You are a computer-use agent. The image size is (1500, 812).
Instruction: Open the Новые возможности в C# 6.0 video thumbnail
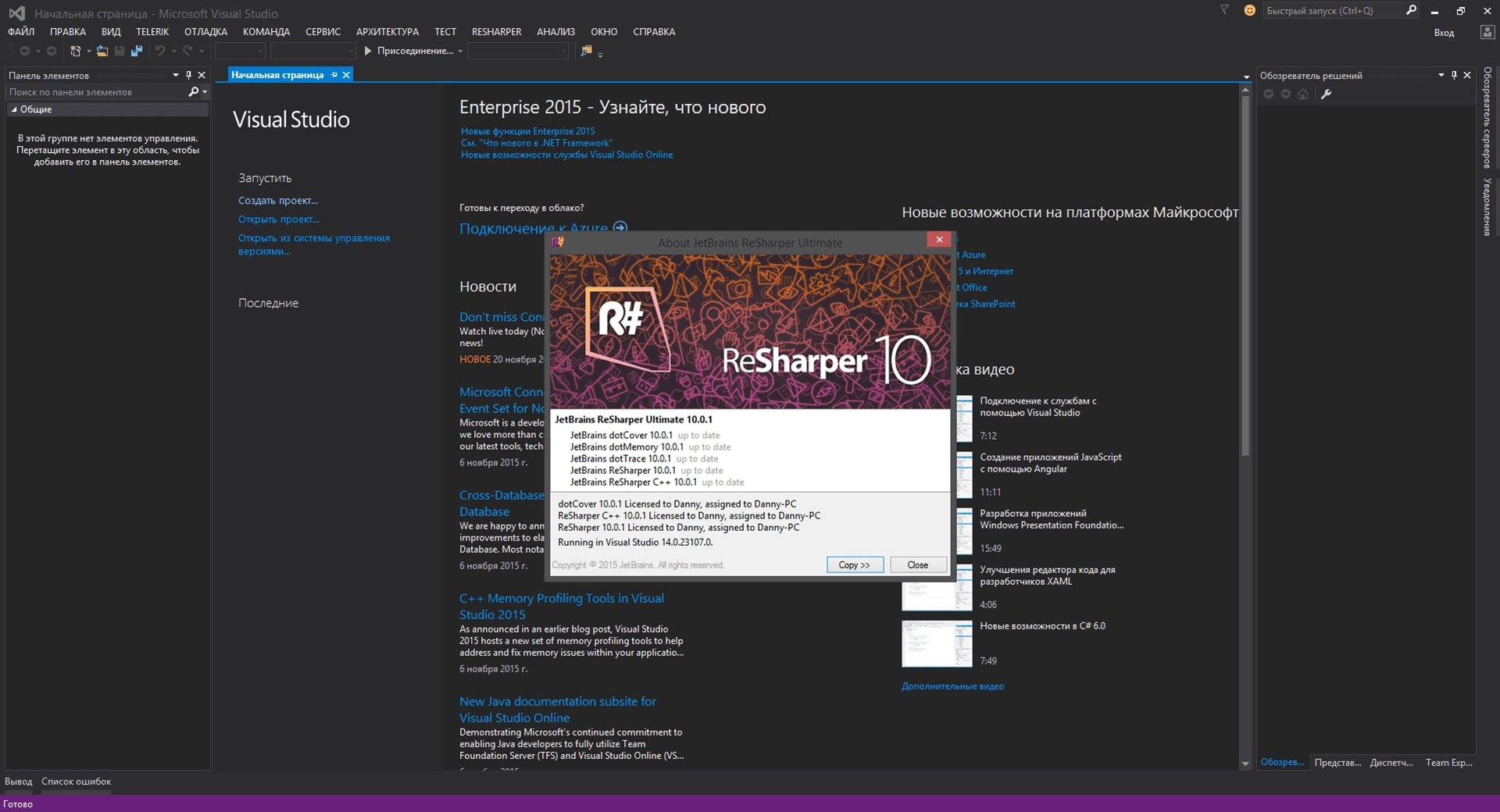coord(937,644)
